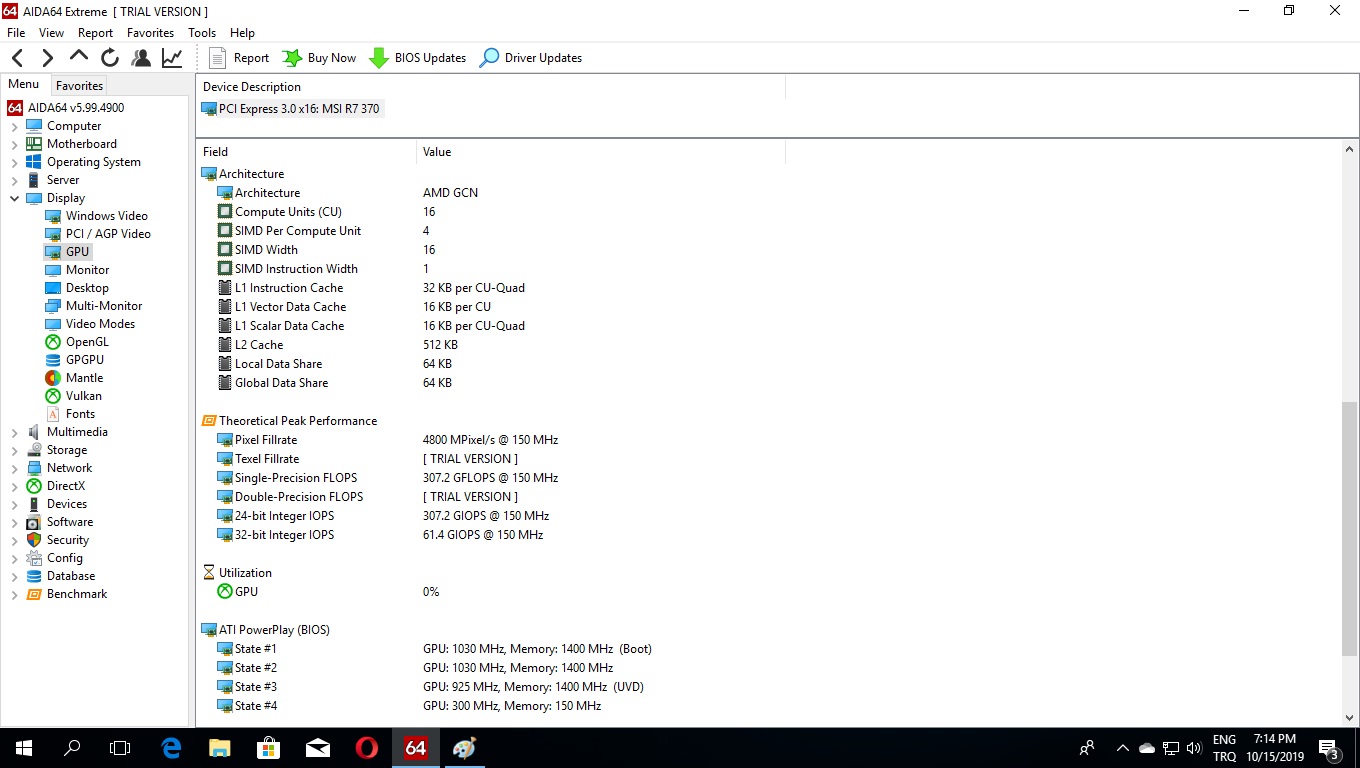
Task: Open the graph chart toolbar icon
Action: point(172,58)
